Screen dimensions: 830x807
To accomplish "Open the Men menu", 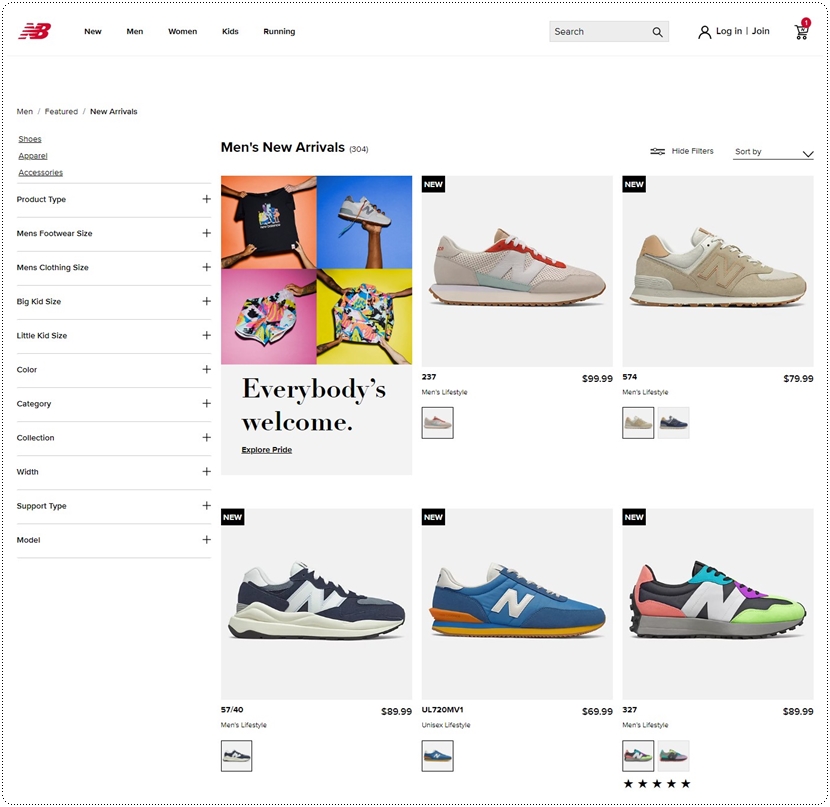I will click(x=134, y=32).
